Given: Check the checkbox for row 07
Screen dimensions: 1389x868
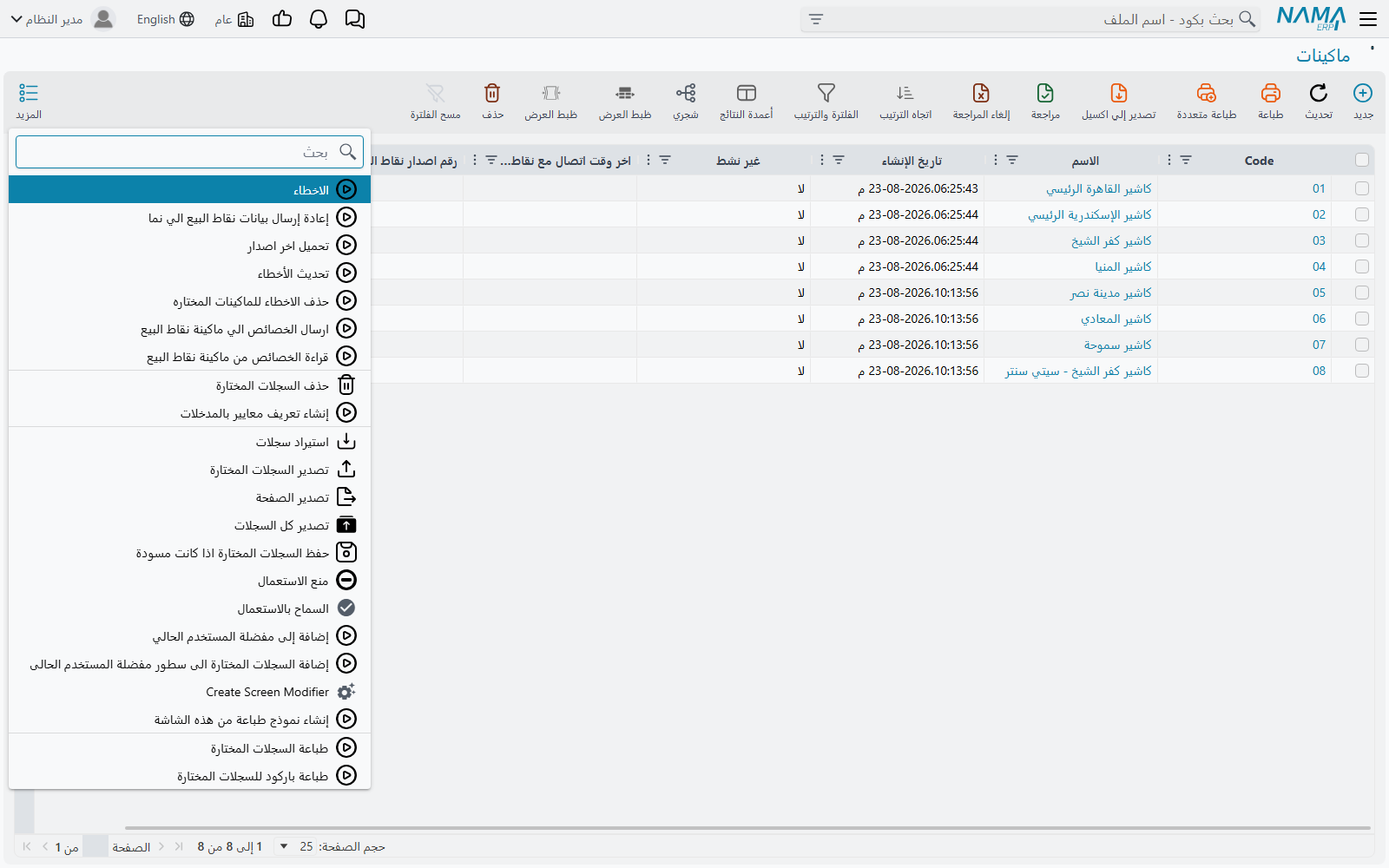Looking at the screenshot, I should click(x=1362, y=345).
